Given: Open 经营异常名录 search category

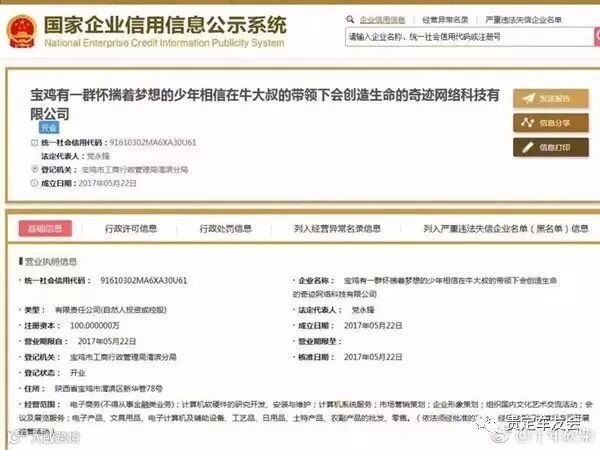Looking at the screenshot, I should (445, 20).
